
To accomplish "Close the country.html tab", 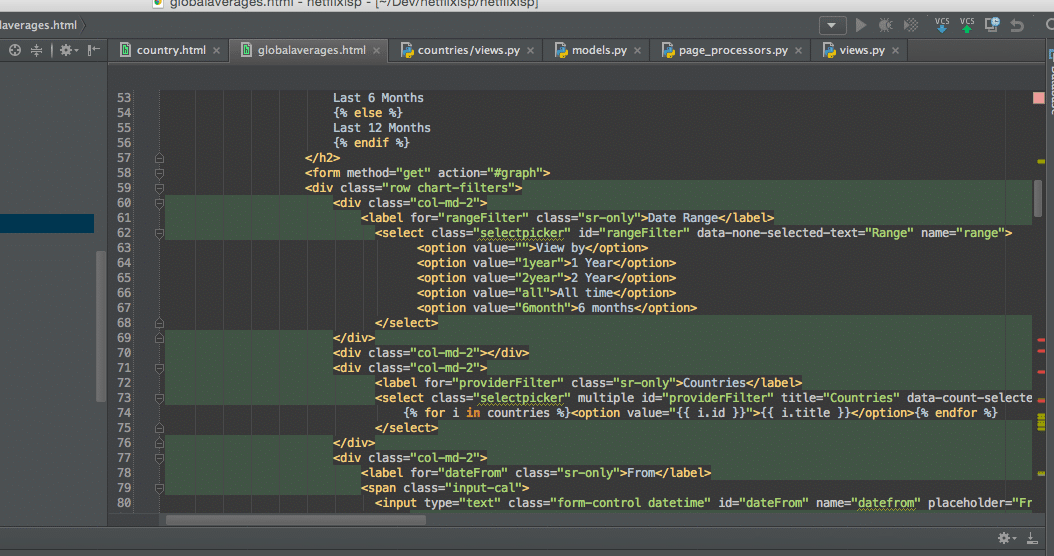I will [x=216, y=50].
